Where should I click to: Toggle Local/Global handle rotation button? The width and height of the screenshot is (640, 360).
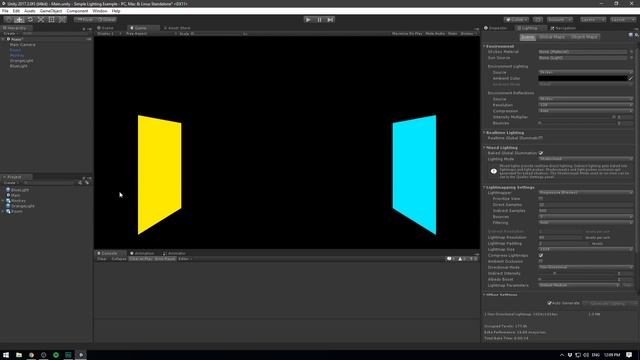pos(107,20)
